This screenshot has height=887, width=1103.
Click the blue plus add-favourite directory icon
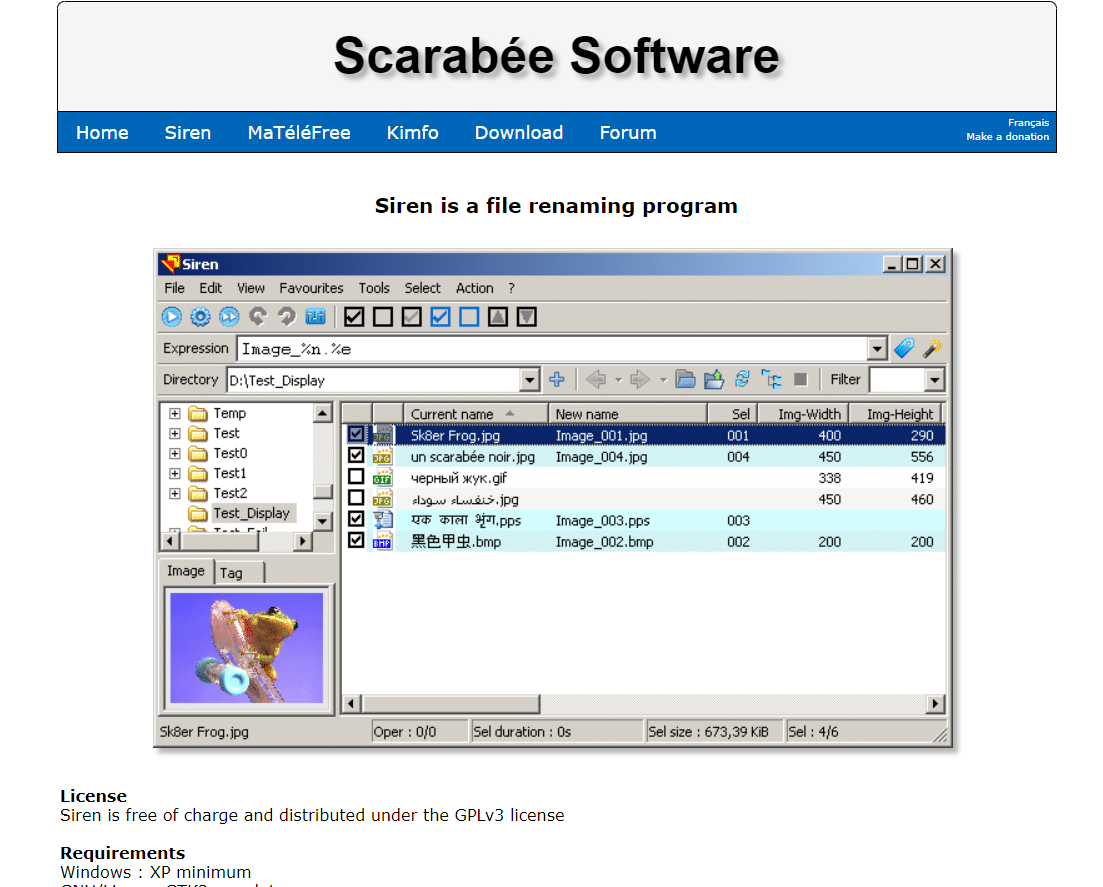click(x=557, y=380)
